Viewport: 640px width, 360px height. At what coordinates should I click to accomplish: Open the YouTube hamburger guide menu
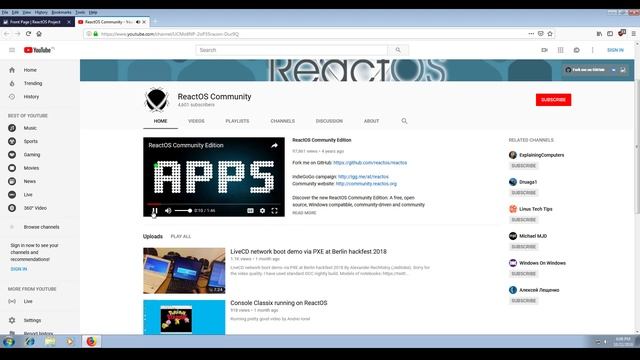coord(12,50)
